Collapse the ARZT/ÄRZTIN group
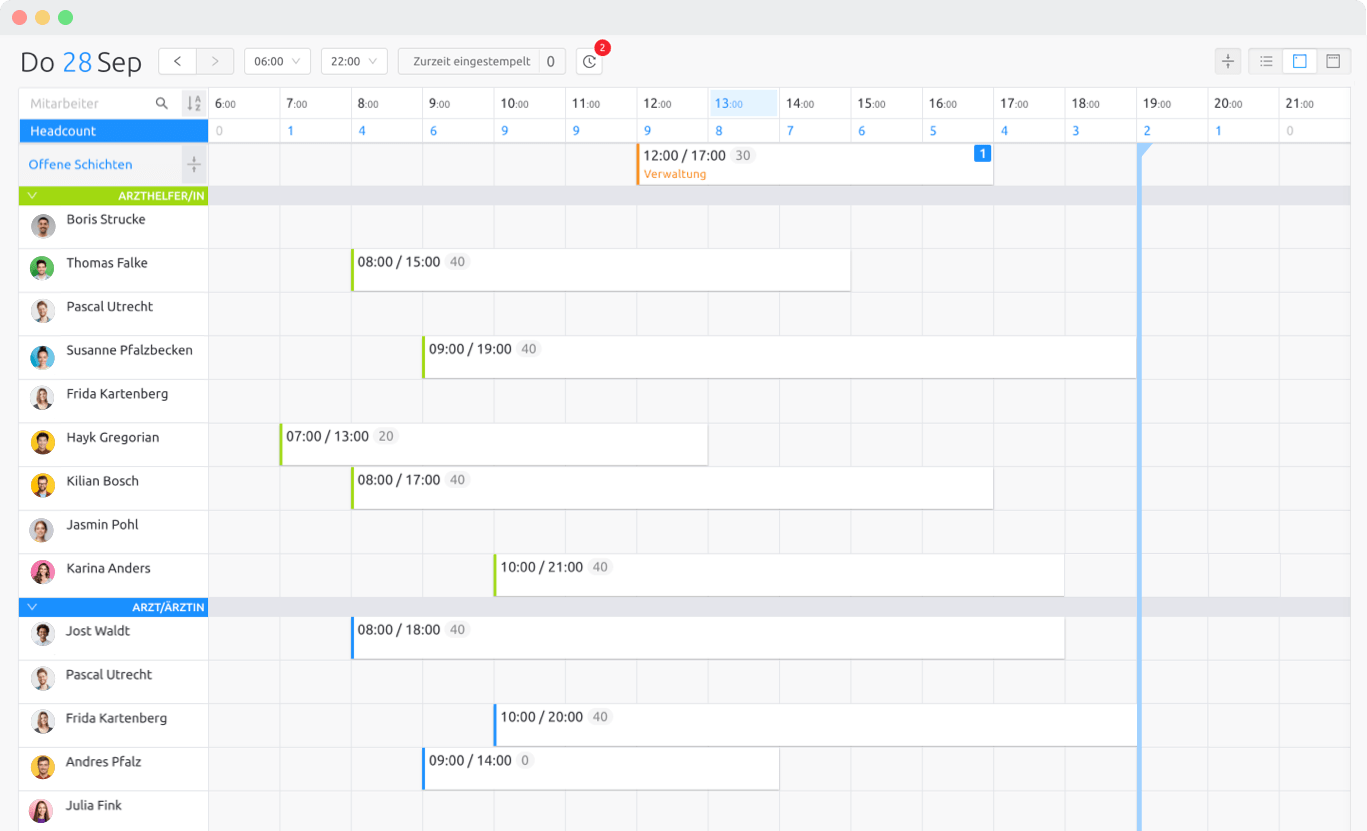Viewport: 1367px width, 831px height. [32, 607]
